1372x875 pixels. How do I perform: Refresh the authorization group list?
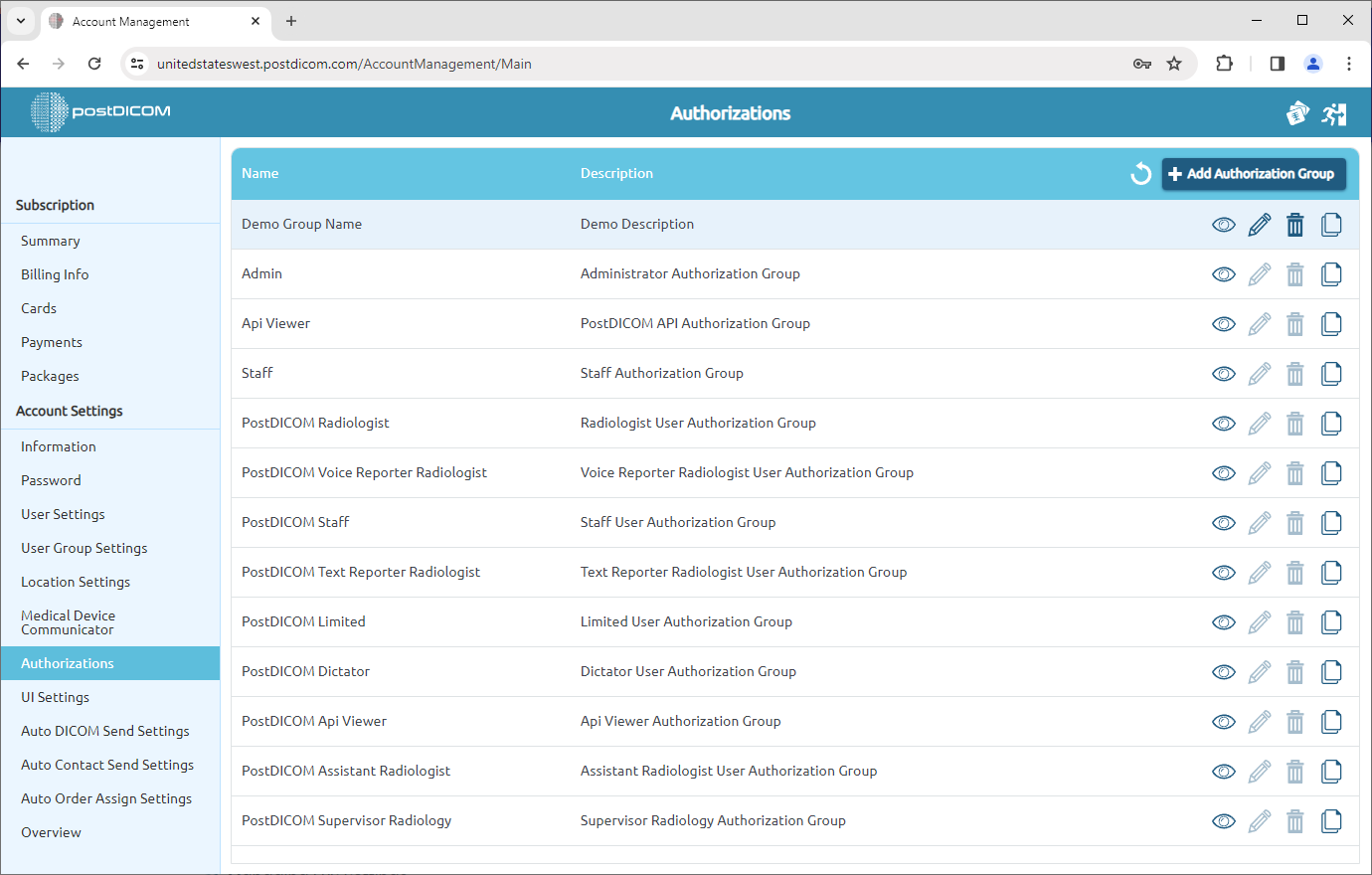[1140, 173]
